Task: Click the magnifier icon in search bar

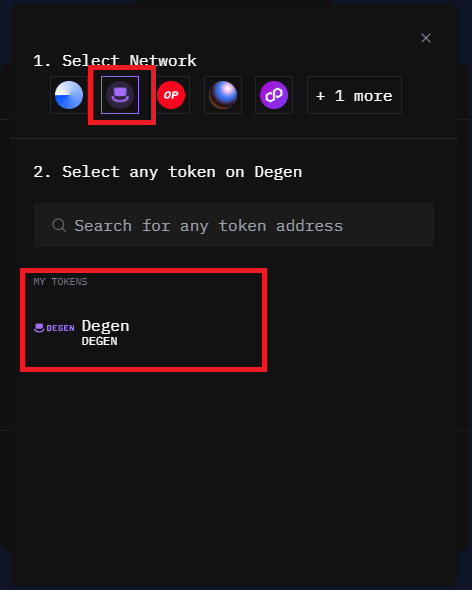Action: 59,225
